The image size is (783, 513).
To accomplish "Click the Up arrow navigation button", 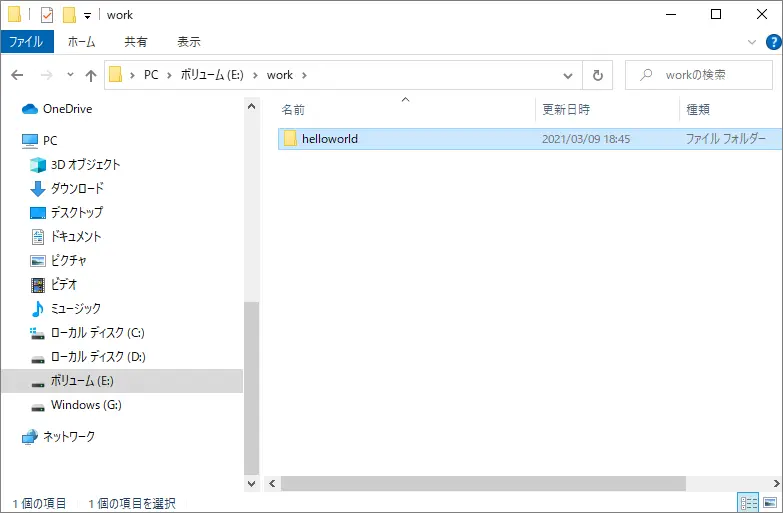I will click(x=91, y=75).
